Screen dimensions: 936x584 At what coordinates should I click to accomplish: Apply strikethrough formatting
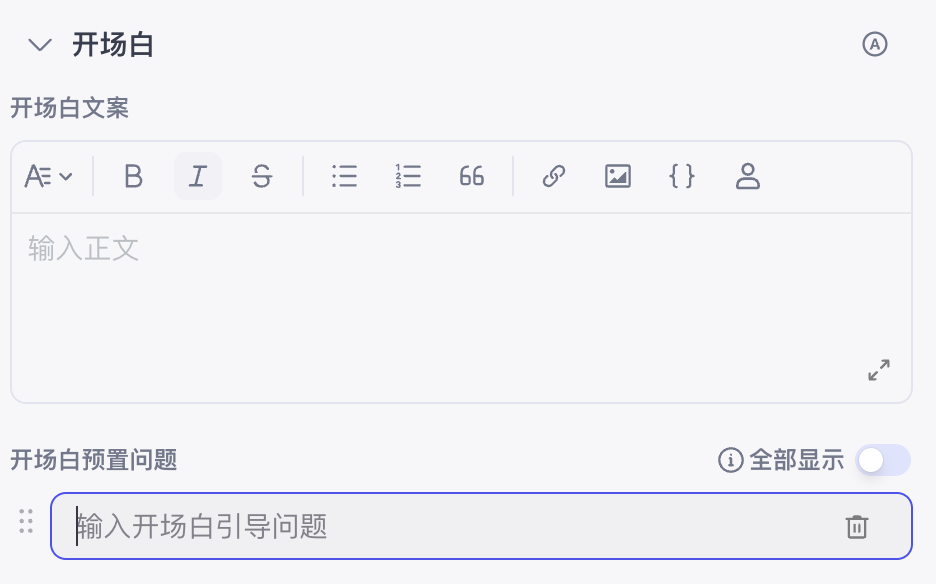click(x=261, y=176)
